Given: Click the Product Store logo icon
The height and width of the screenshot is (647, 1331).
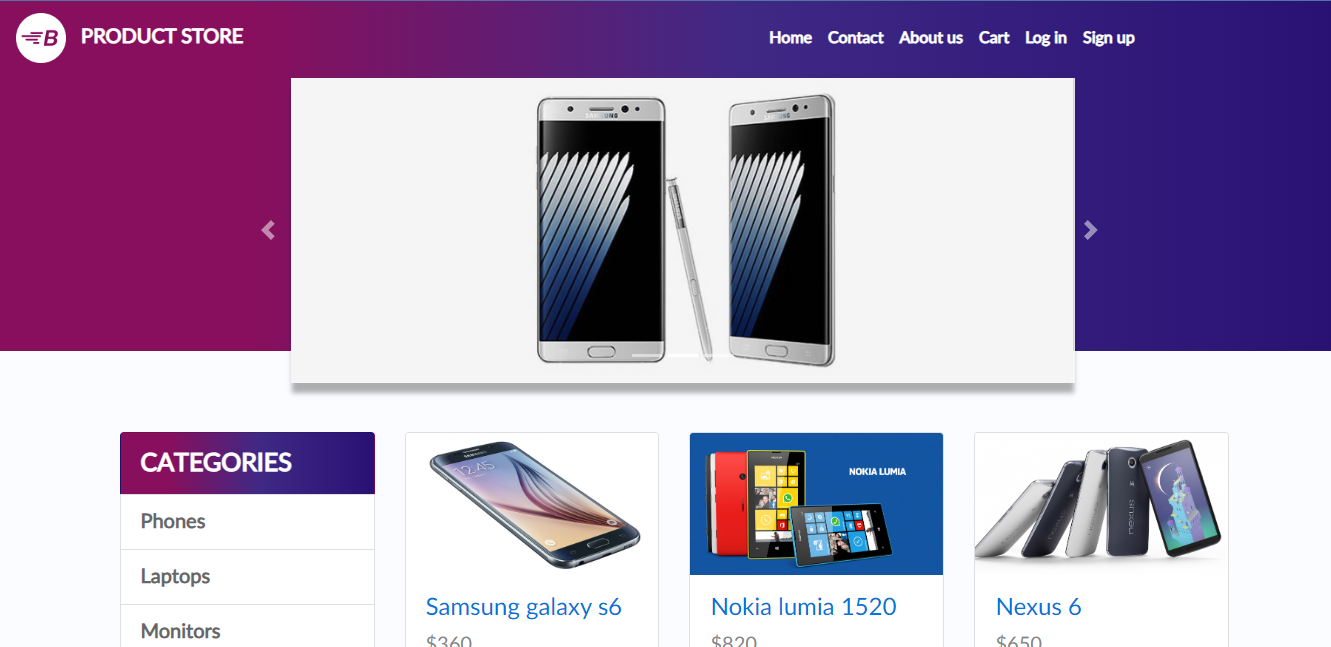Looking at the screenshot, I should click(x=41, y=38).
